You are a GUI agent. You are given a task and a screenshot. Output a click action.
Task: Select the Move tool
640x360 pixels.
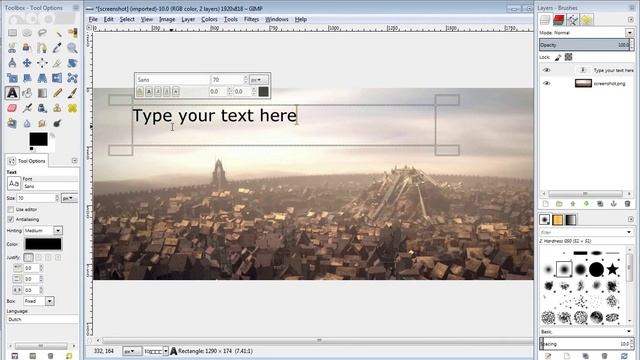(27, 63)
